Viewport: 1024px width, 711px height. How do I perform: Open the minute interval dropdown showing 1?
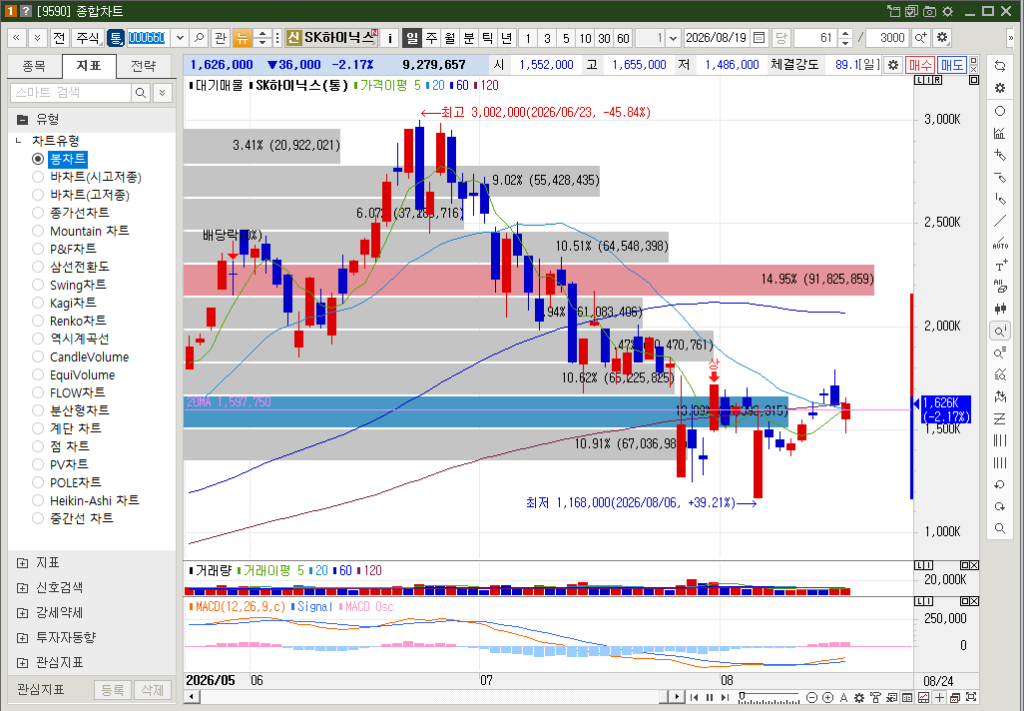click(673, 38)
